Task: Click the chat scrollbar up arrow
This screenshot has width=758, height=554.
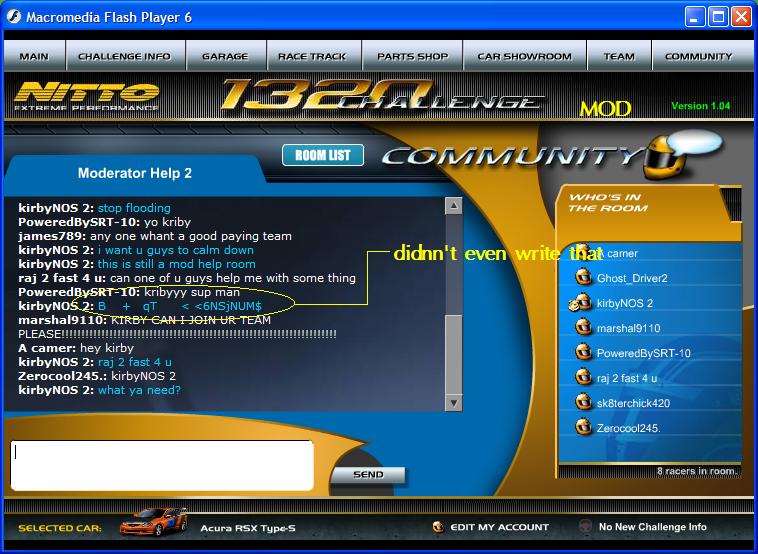Action: 453,205
